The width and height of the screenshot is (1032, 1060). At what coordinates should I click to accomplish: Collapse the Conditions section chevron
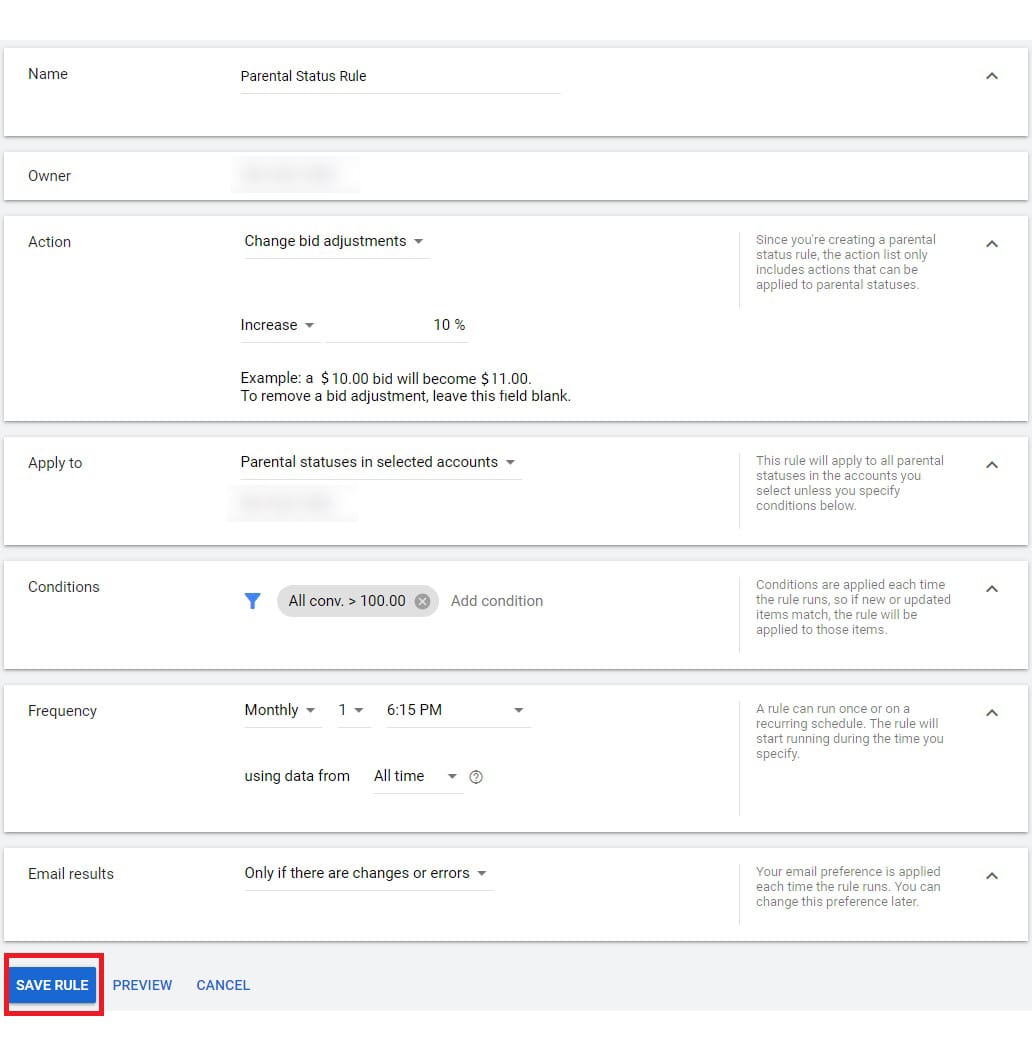[991, 589]
